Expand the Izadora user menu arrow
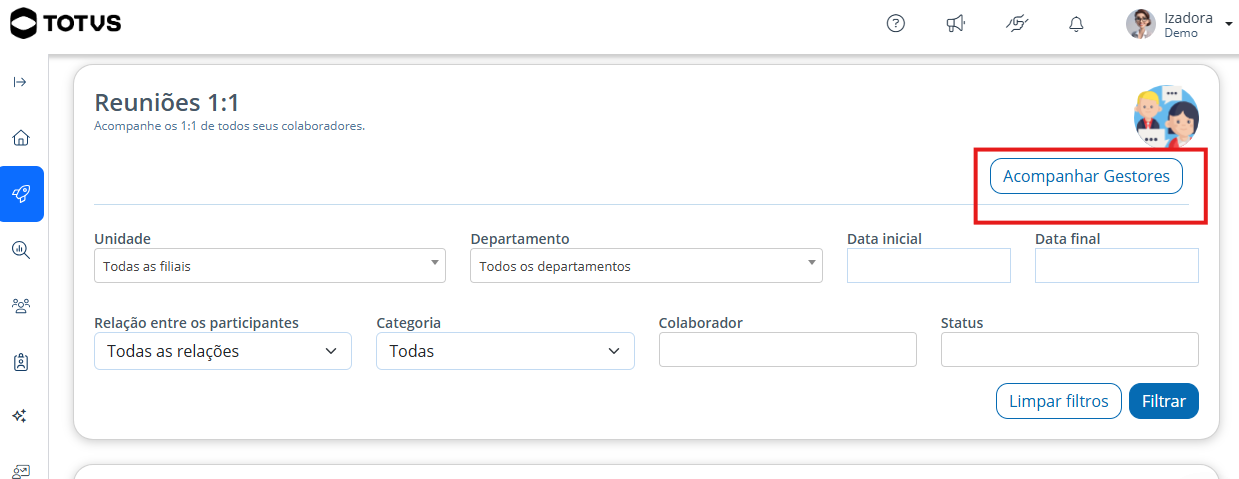Screen dimensions: 1239x479 [1228, 24]
